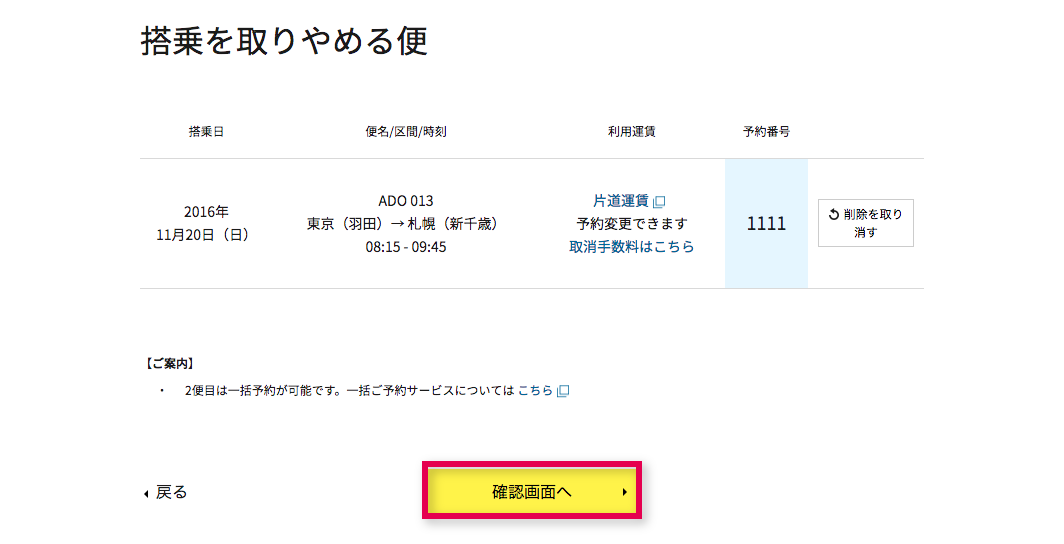Go to the confirmation screen via 確認画面へ
The width and height of the screenshot is (1064, 544).
(x=532, y=492)
